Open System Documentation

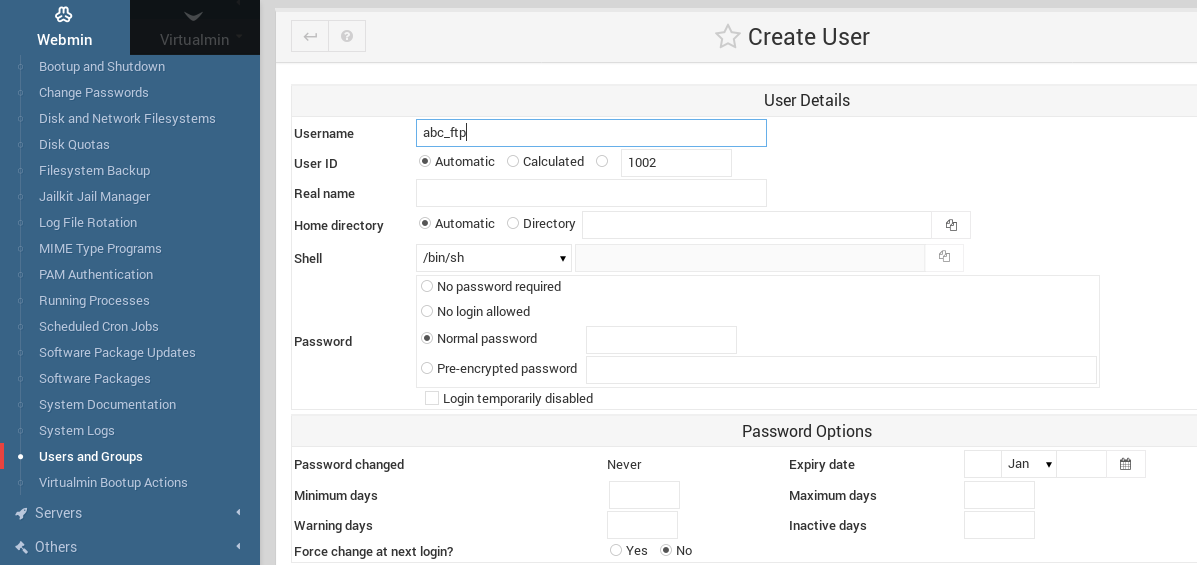(x=107, y=404)
